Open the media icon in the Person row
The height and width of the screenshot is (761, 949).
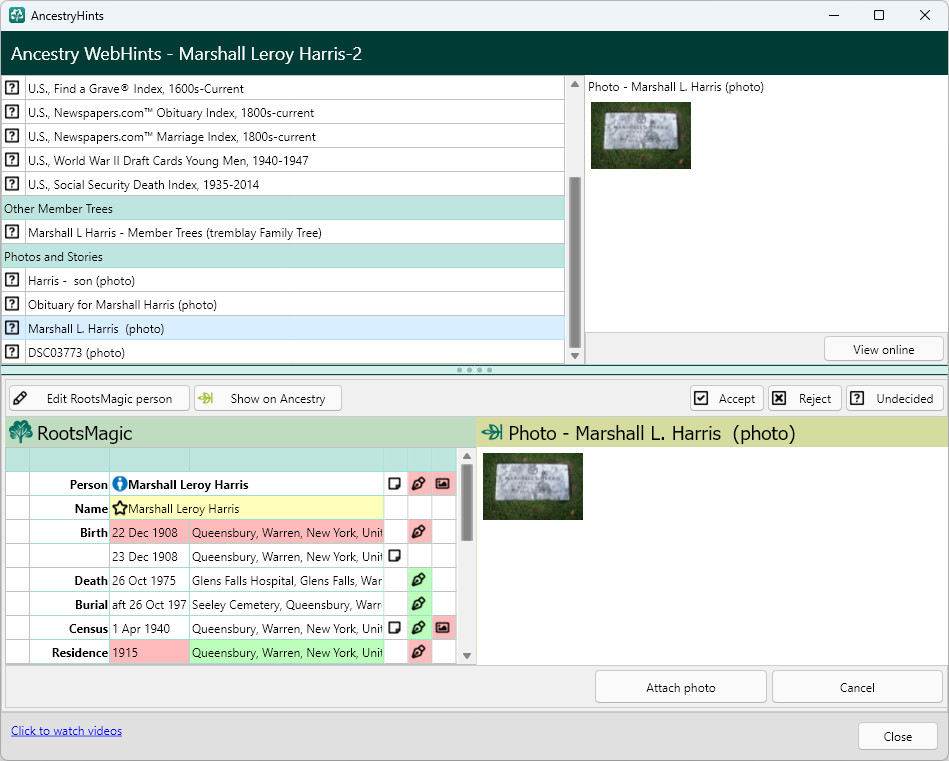(x=443, y=484)
